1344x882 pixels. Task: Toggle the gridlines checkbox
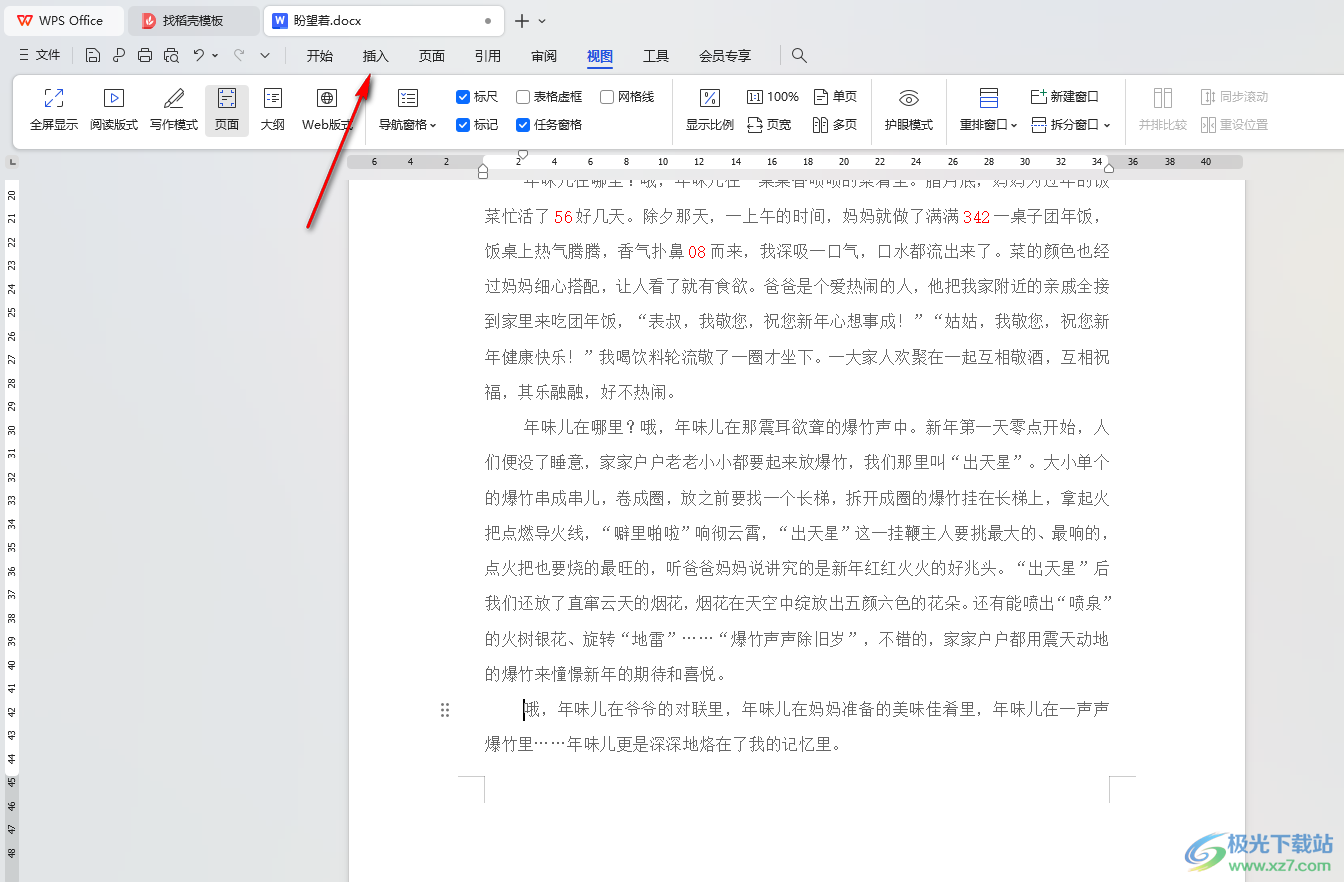coord(607,97)
